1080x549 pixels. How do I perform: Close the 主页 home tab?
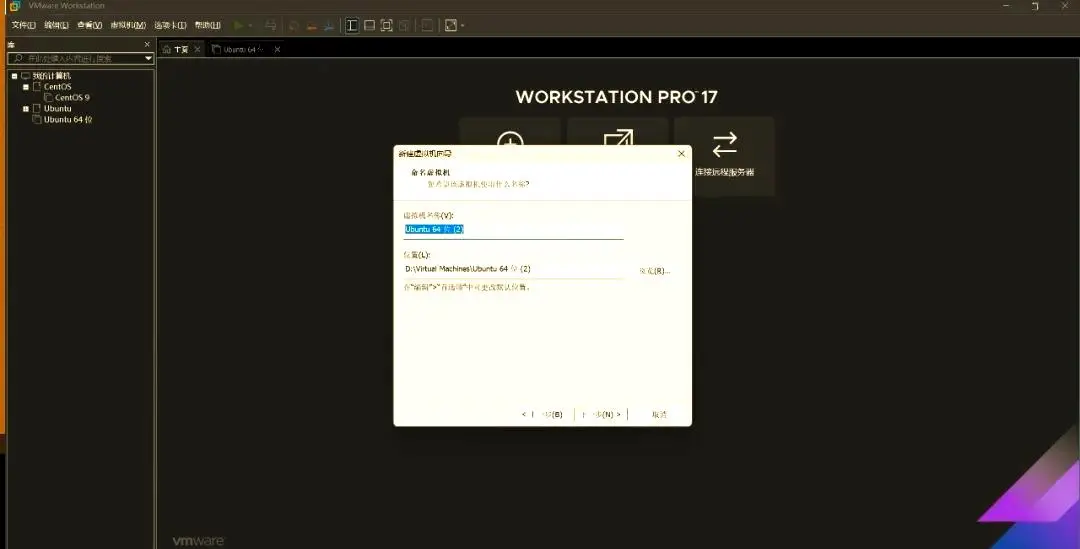[198, 50]
